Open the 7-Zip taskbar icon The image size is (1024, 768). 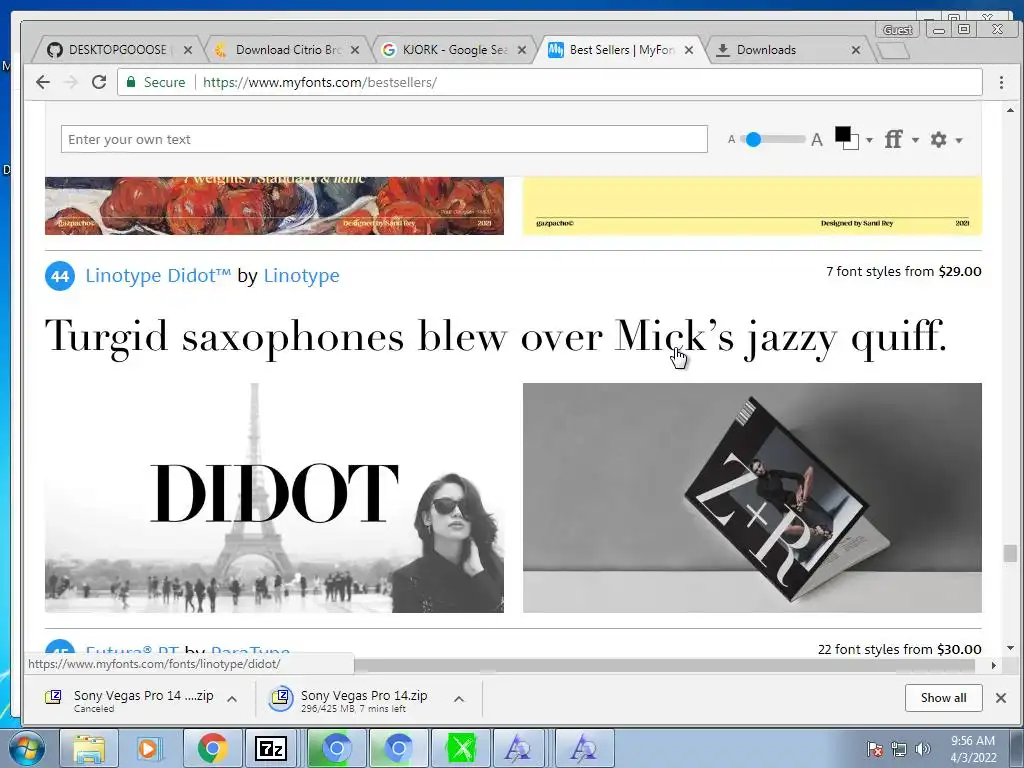coord(271,748)
